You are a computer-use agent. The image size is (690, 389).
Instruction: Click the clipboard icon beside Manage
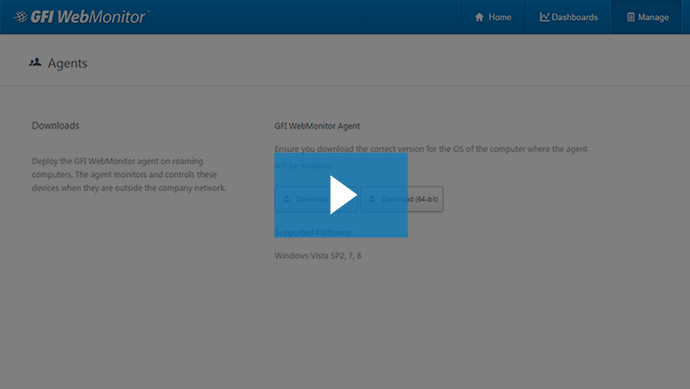(x=631, y=17)
